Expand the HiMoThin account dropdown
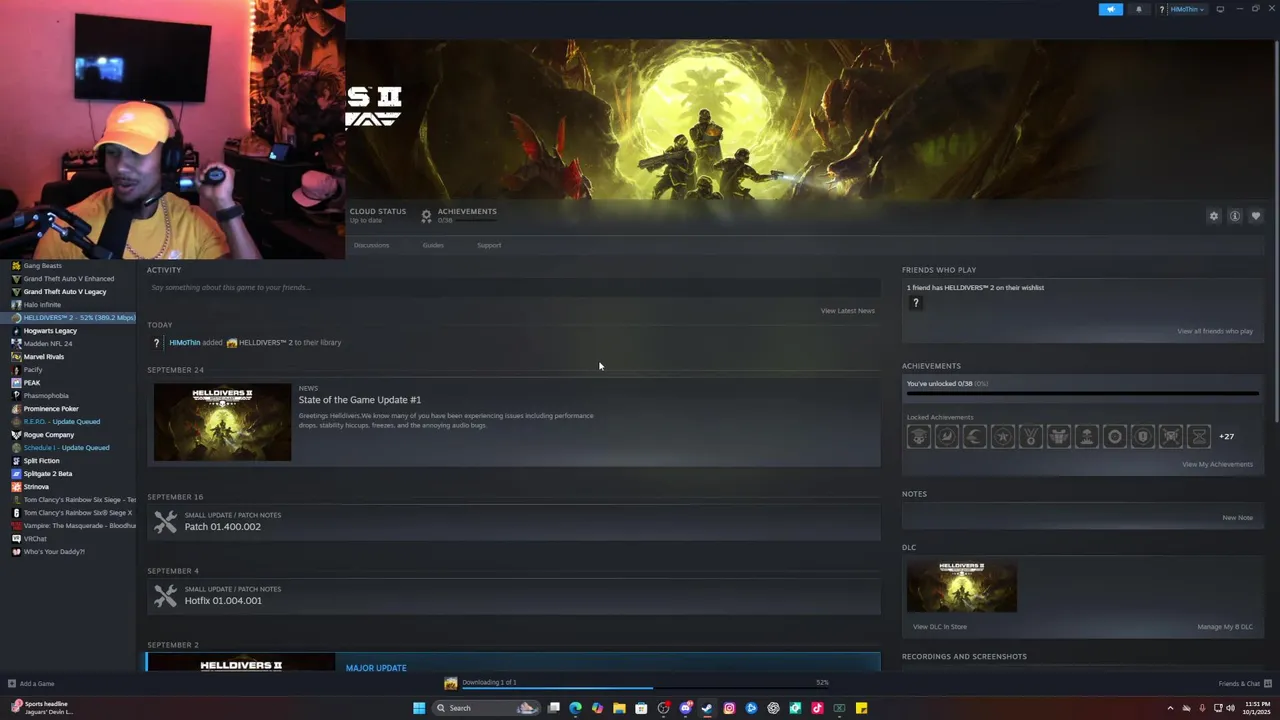Viewport: 1280px width, 720px height. [x=1187, y=9]
